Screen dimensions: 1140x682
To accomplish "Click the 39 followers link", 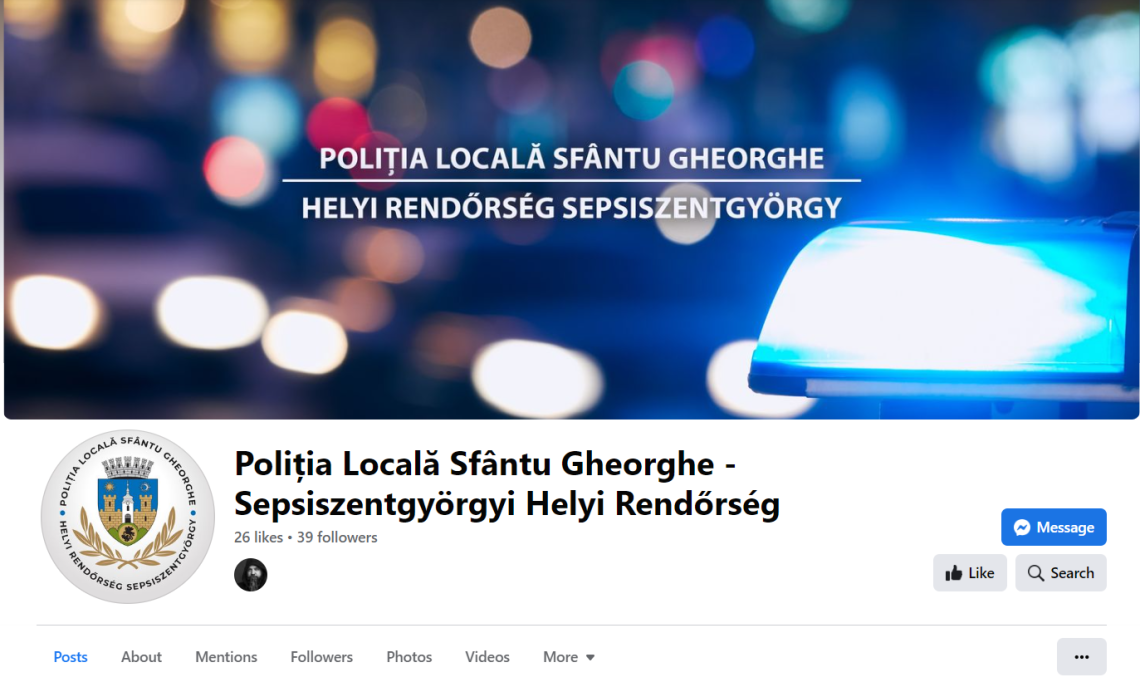I will point(337,537).
